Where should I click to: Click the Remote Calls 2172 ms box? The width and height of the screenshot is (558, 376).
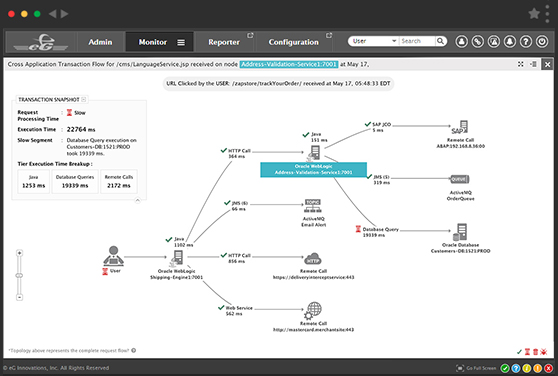pyautogui.click(x=119, y=181)
